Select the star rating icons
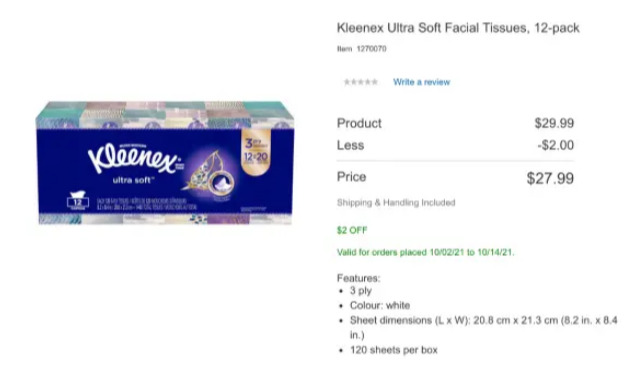Viewport: 637px width, 377px height. tap(361, 82)
